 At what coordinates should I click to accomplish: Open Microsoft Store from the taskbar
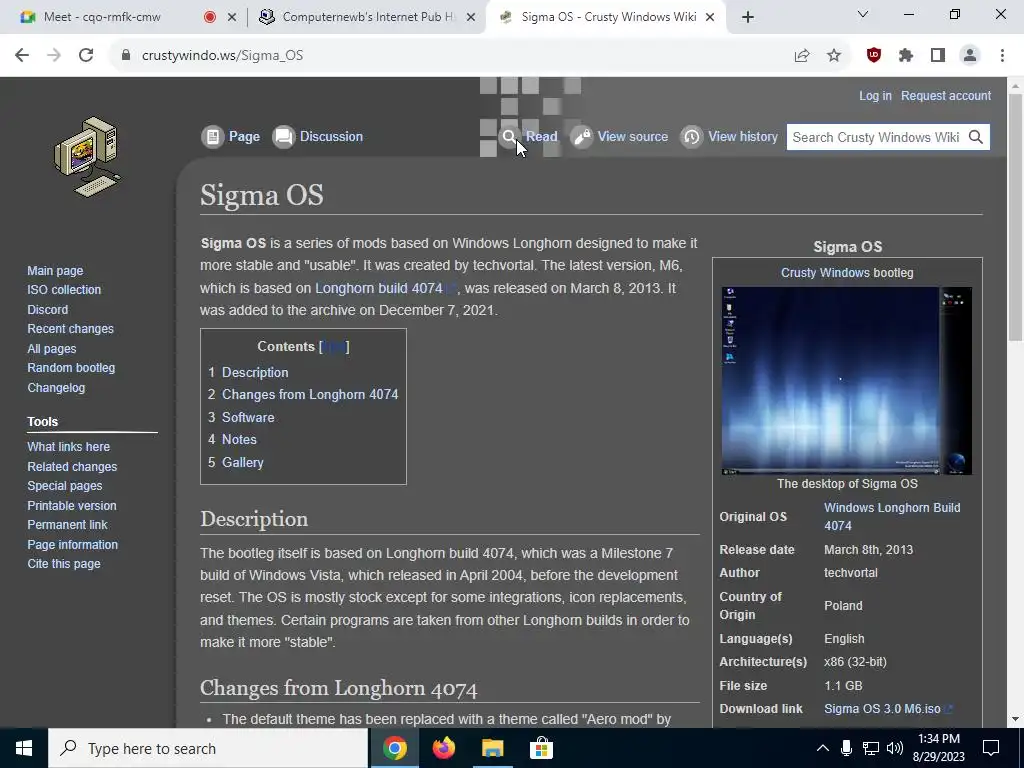[x=541, y=748]
